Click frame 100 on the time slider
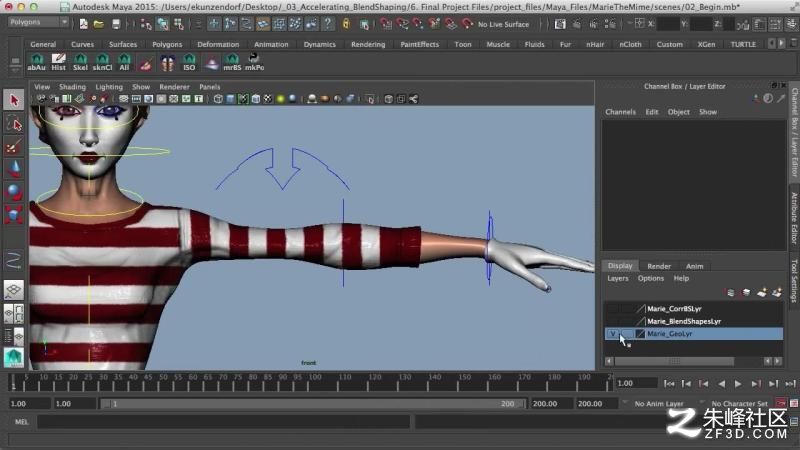 coord(315,383)
